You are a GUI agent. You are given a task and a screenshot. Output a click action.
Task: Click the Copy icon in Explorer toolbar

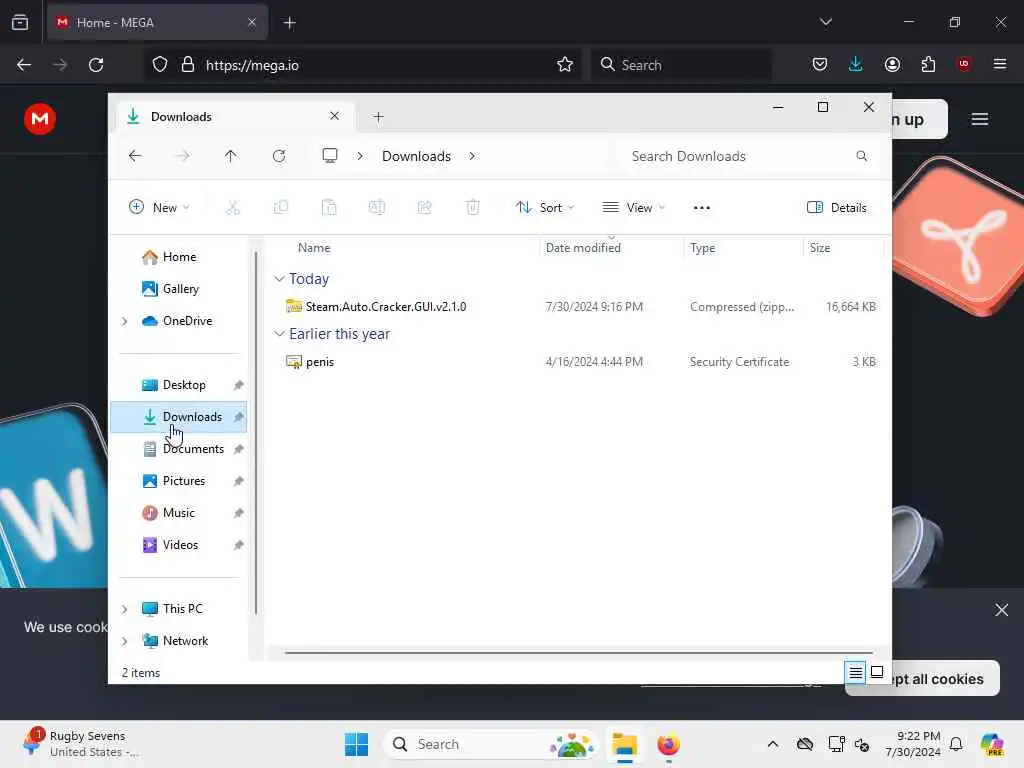click(281, 208)
